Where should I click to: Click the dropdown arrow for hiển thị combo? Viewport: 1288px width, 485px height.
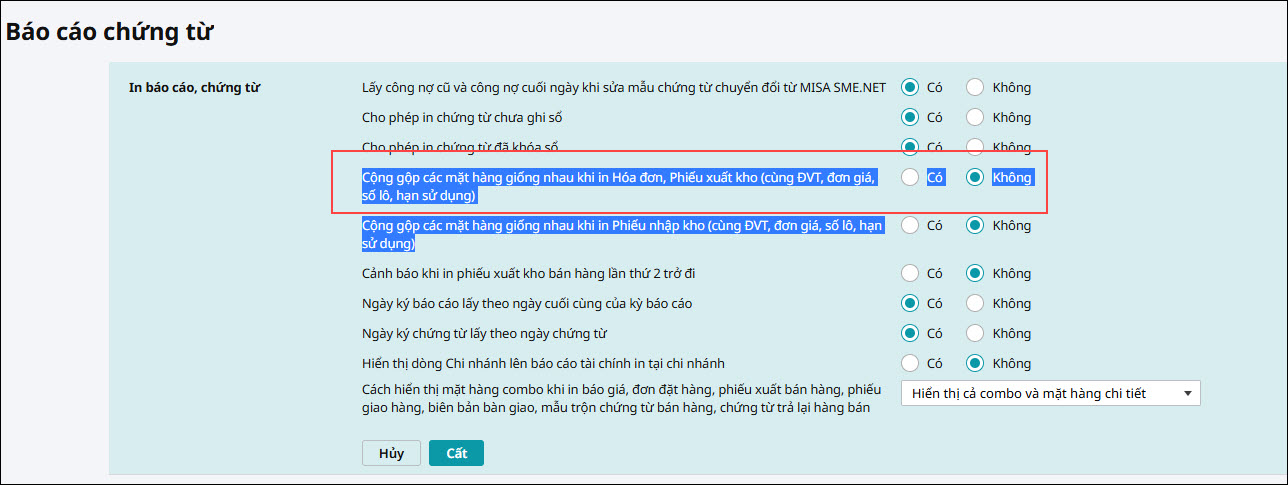click(1187, 393)
